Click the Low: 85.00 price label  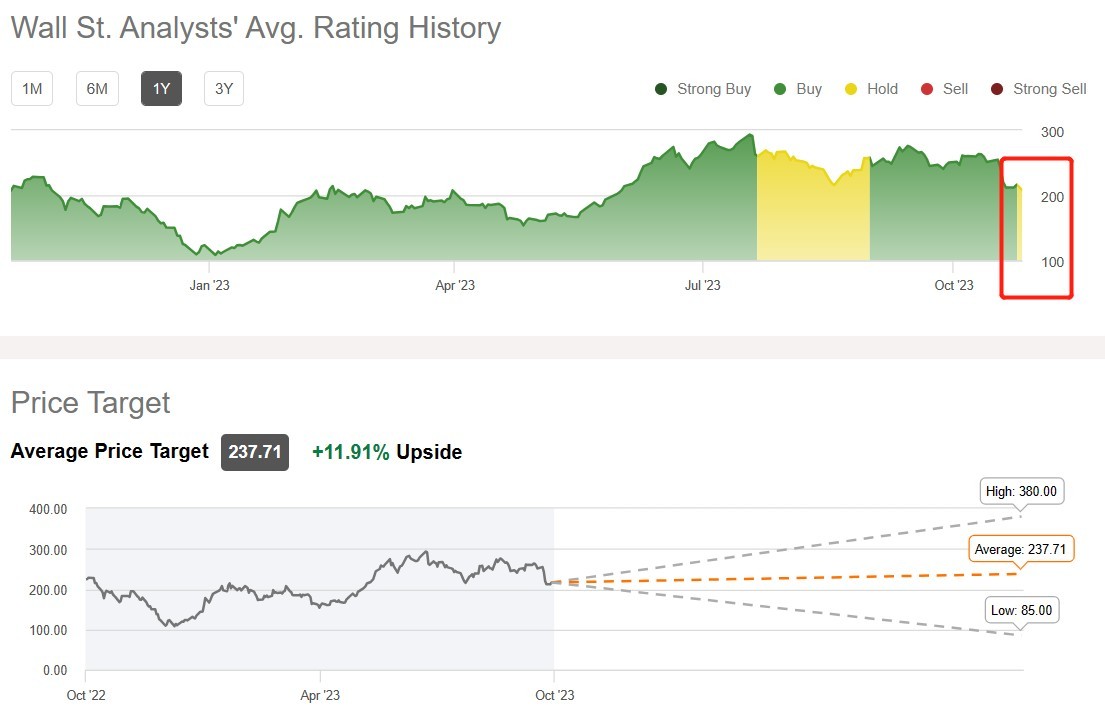click(x=1021, y=610)
